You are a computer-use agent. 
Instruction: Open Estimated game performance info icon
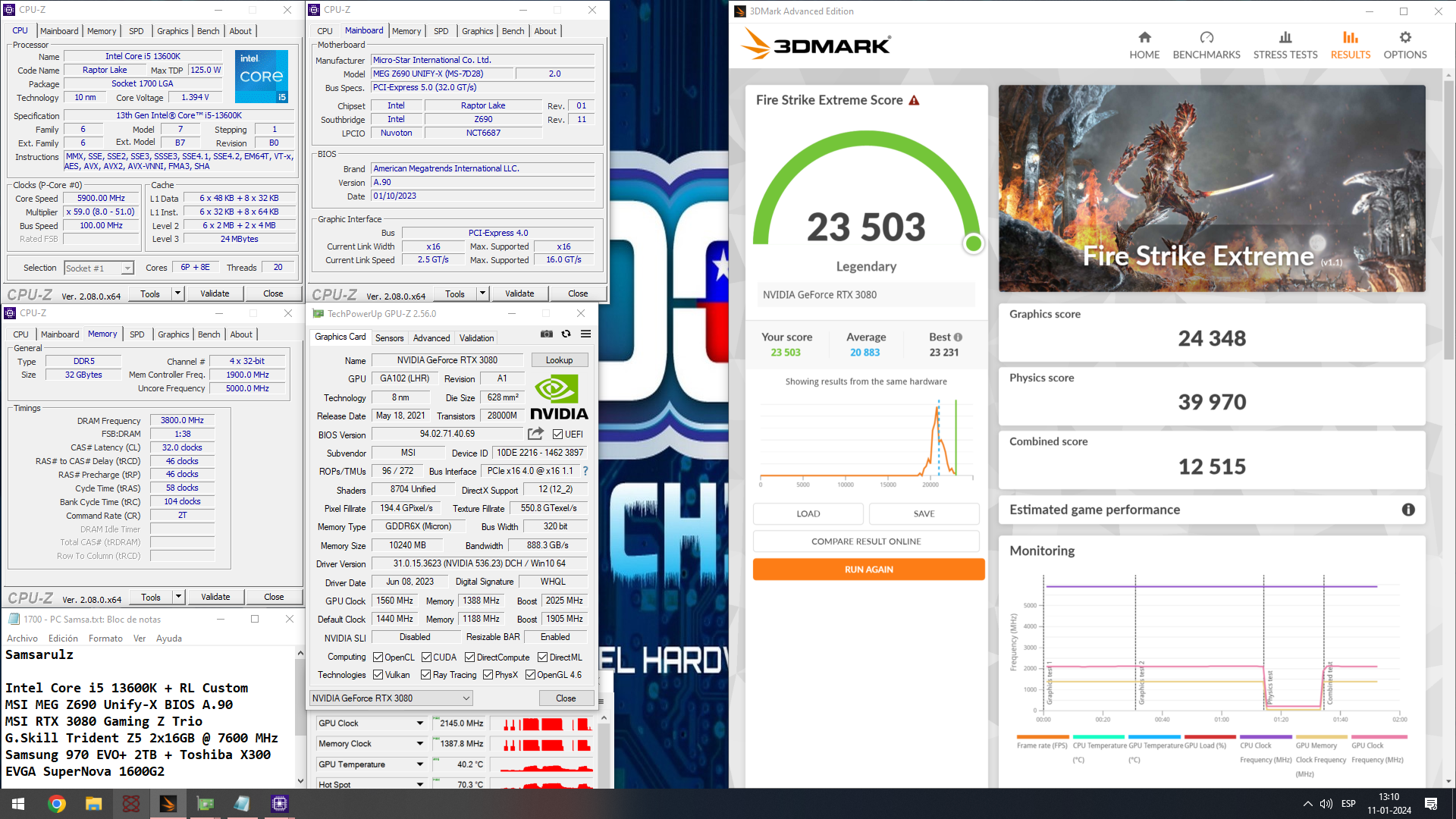click(1408, 510)
